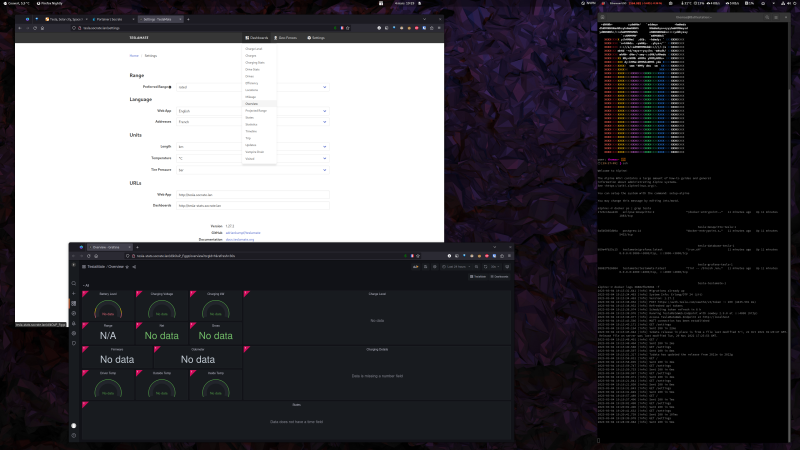Open Grafana time range picker

(451, 267)
